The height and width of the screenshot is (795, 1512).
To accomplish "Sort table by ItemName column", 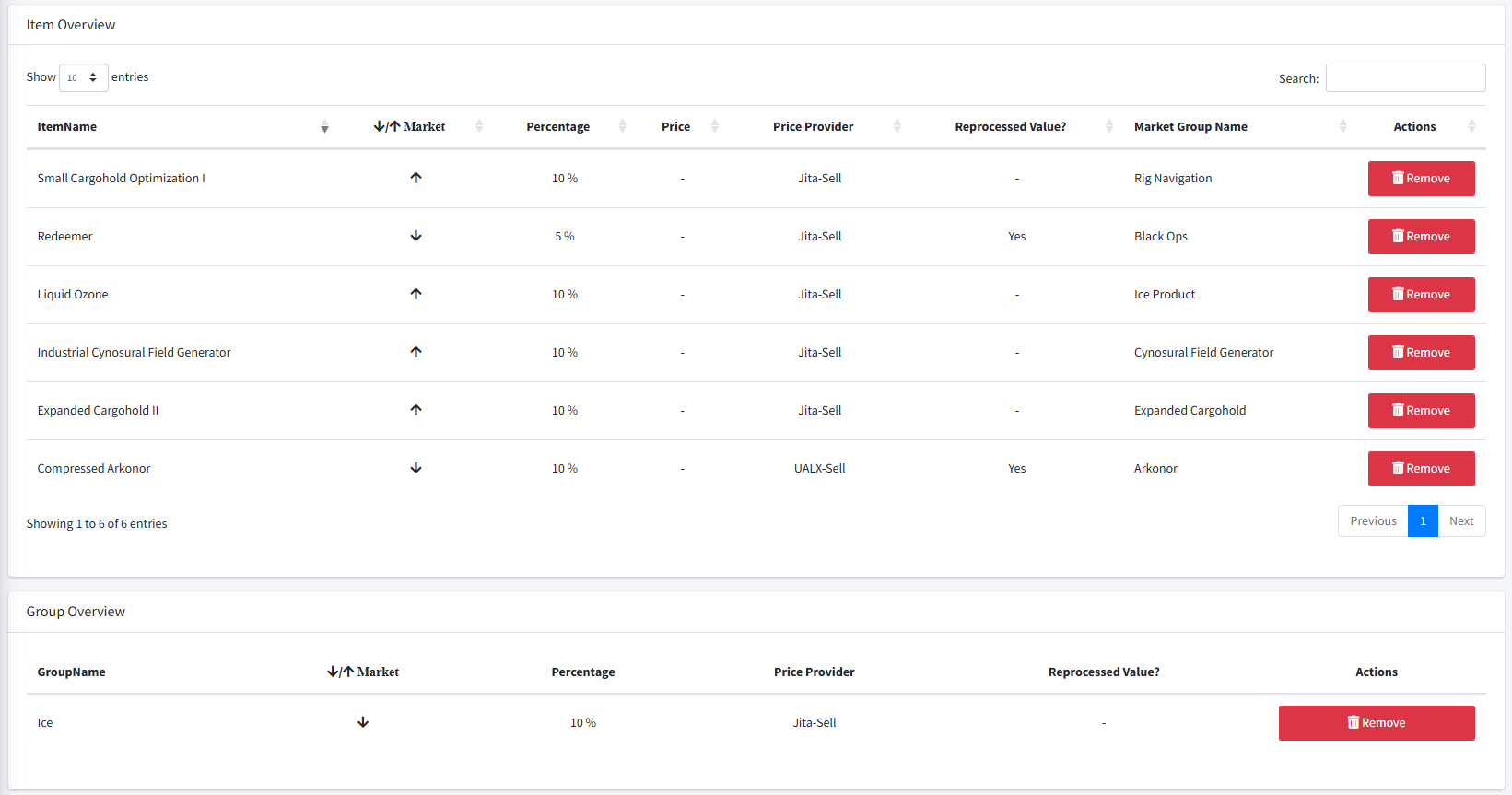I will tap(67, 127).
